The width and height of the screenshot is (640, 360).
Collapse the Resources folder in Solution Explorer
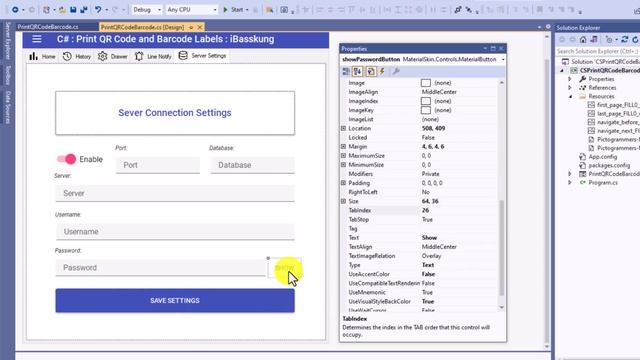pyautogui.click(x=570, y=96)
